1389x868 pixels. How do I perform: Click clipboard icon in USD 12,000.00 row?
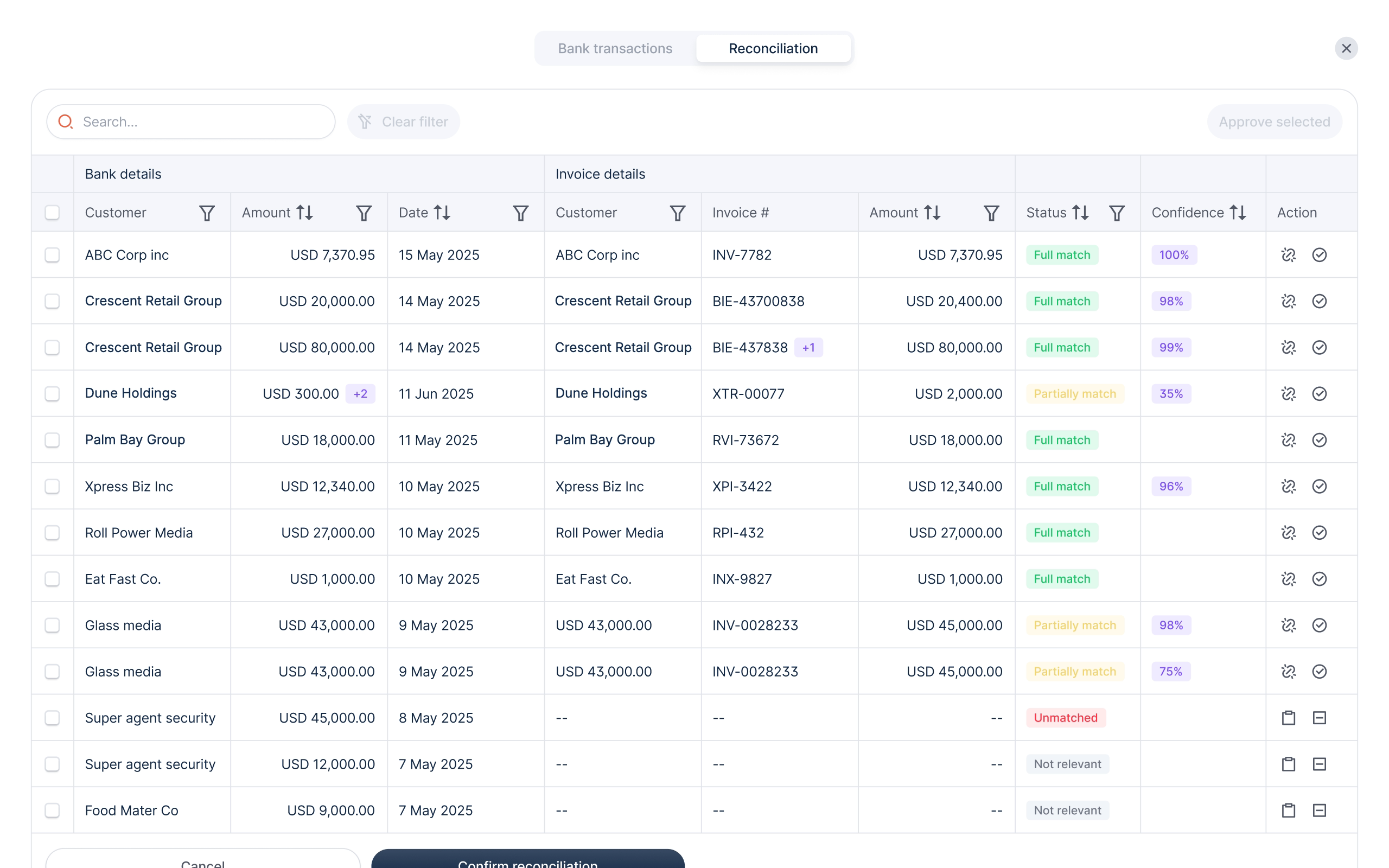tap(1289, 764)
